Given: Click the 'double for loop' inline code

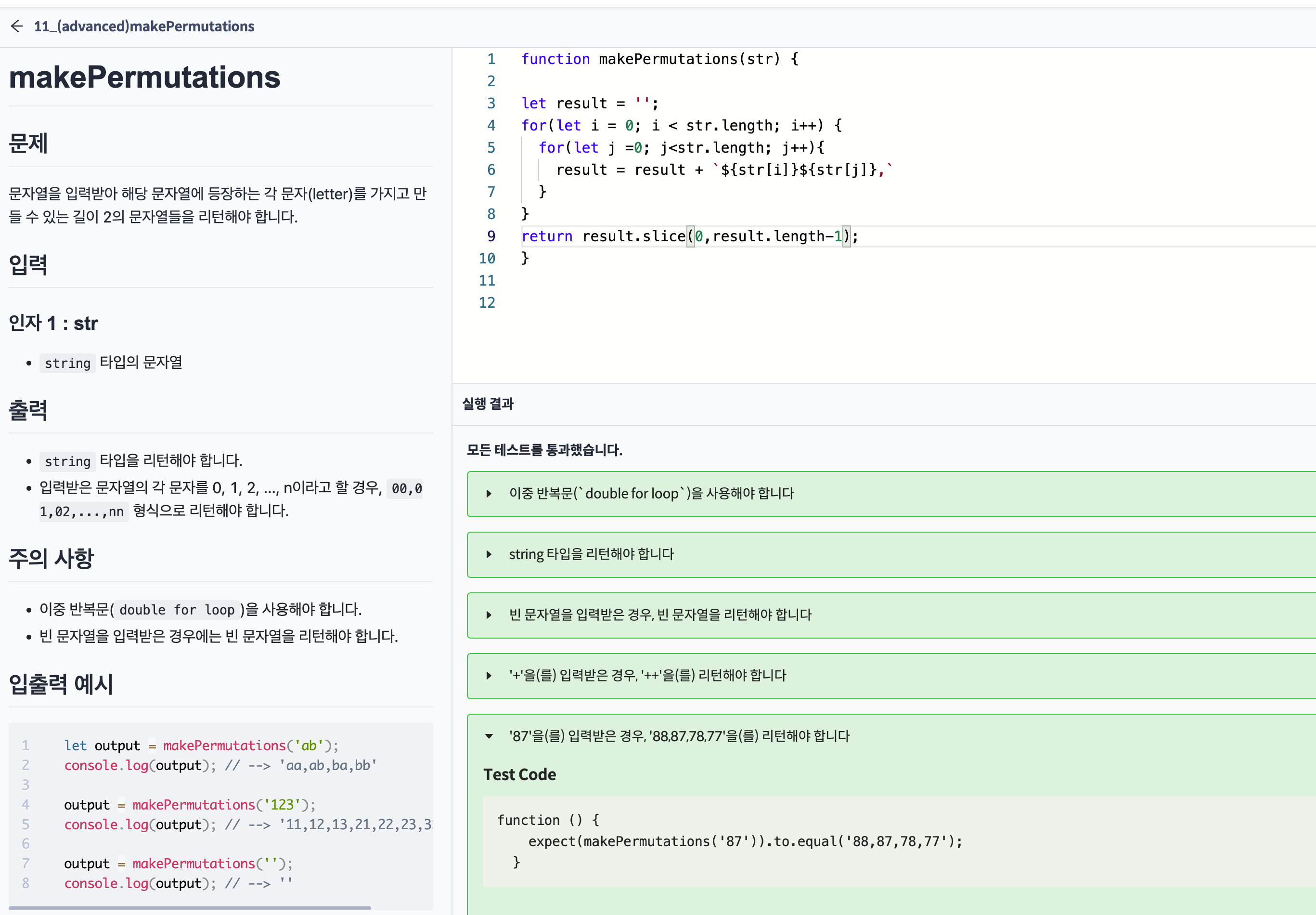Looking at the screenshot, I should click(177, 610).
